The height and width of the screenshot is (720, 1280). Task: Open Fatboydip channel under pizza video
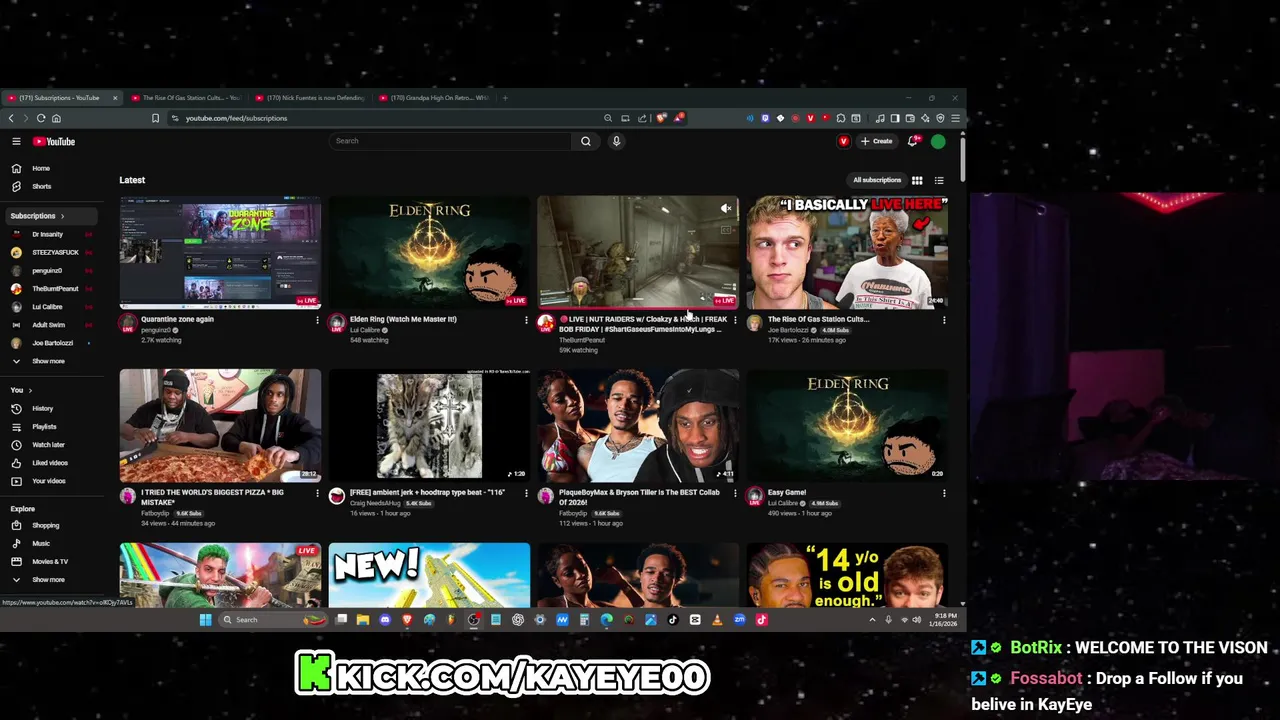tap(155, 513)
